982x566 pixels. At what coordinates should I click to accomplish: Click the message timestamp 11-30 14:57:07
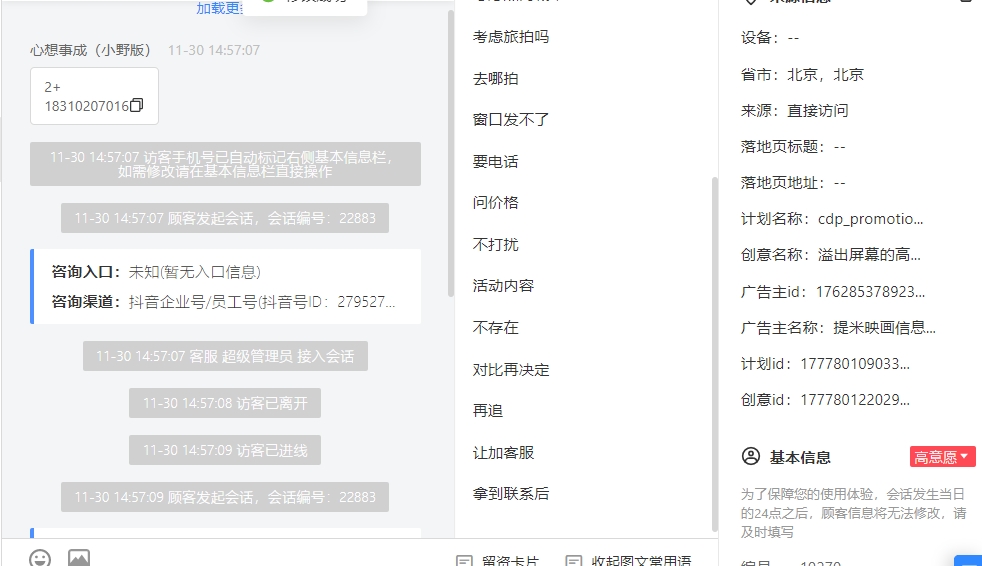pyautogui.click(x=214, y=50)
